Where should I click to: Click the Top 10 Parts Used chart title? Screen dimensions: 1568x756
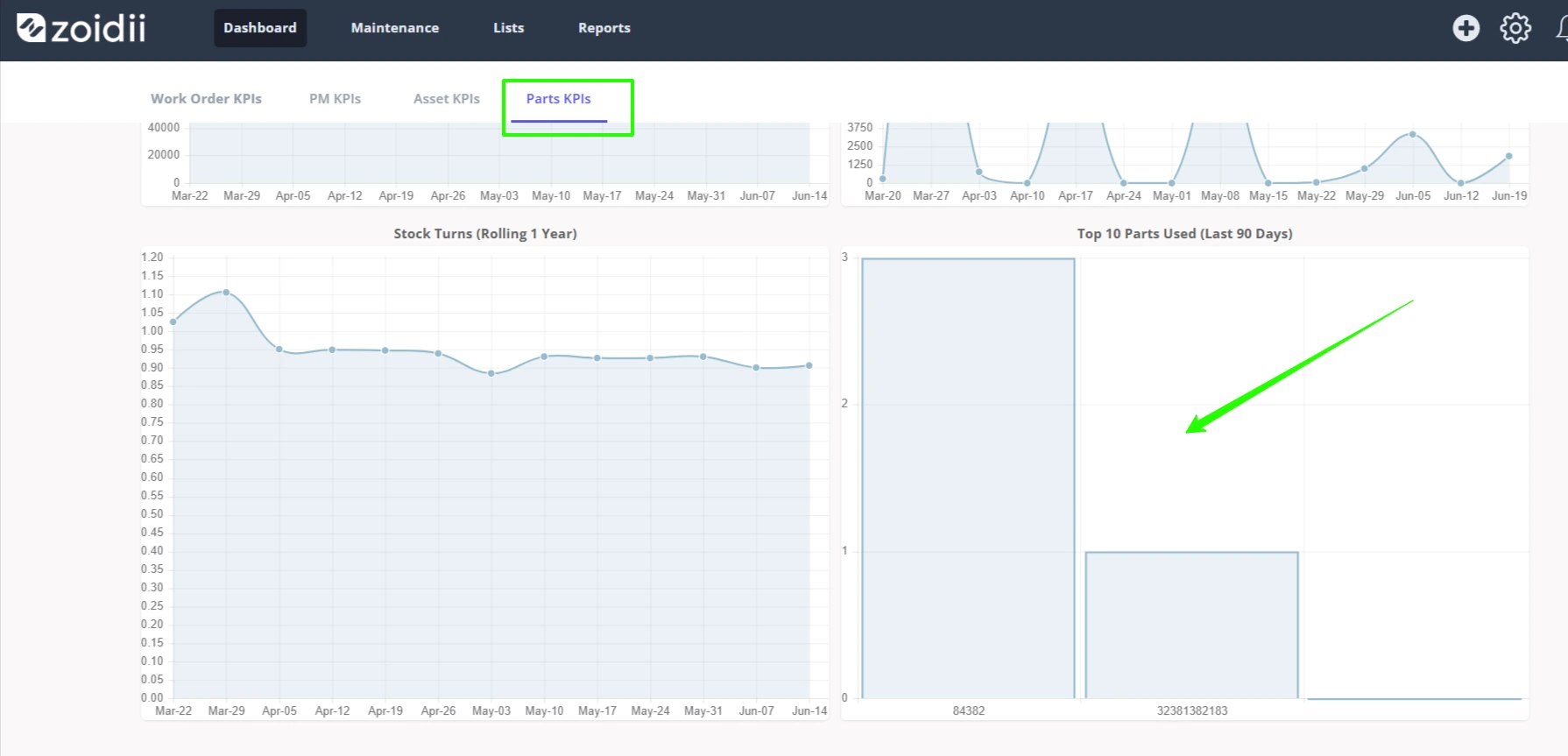(1185, 234)
